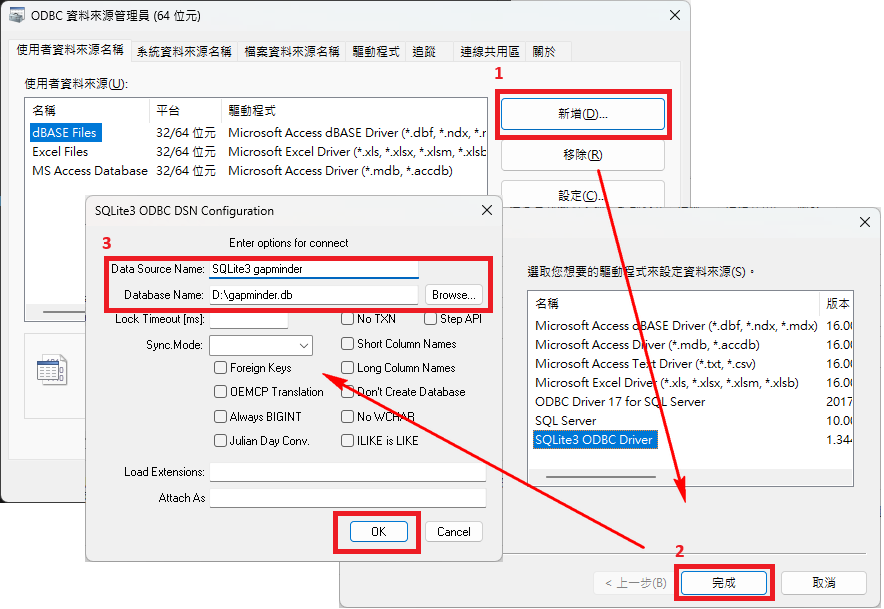The width and height of the screenshot is (884, 609).
Task: Click the 版本 column header
Action: coord(836,303)
